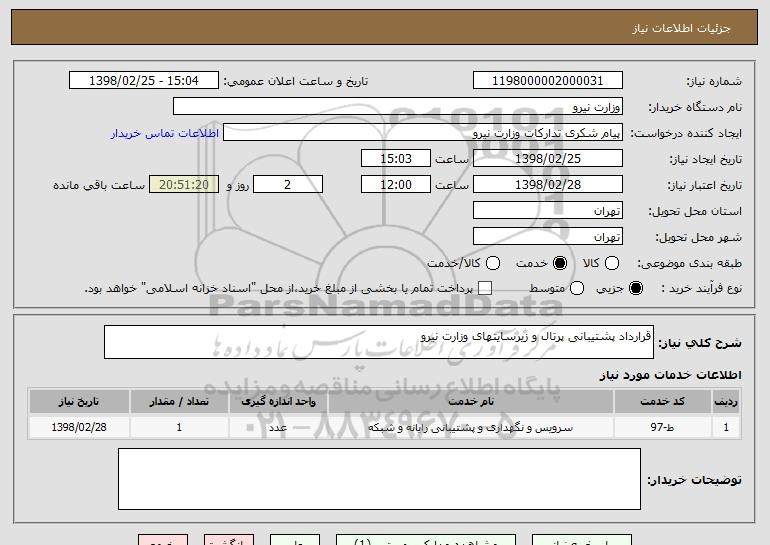Click the تاریخ نیاز column header

coord(79,402)
